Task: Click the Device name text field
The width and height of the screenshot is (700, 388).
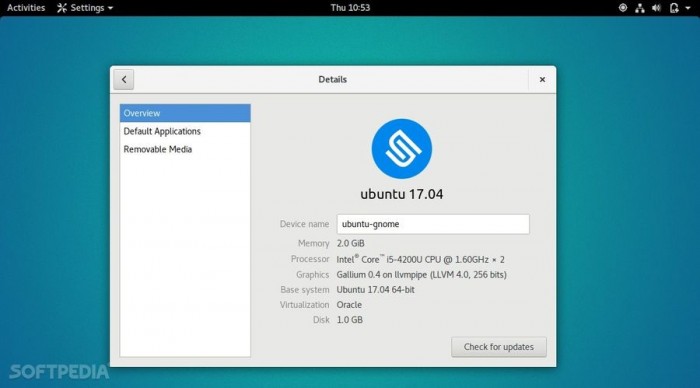Action: pyautogui.click(x=433, y=224)
